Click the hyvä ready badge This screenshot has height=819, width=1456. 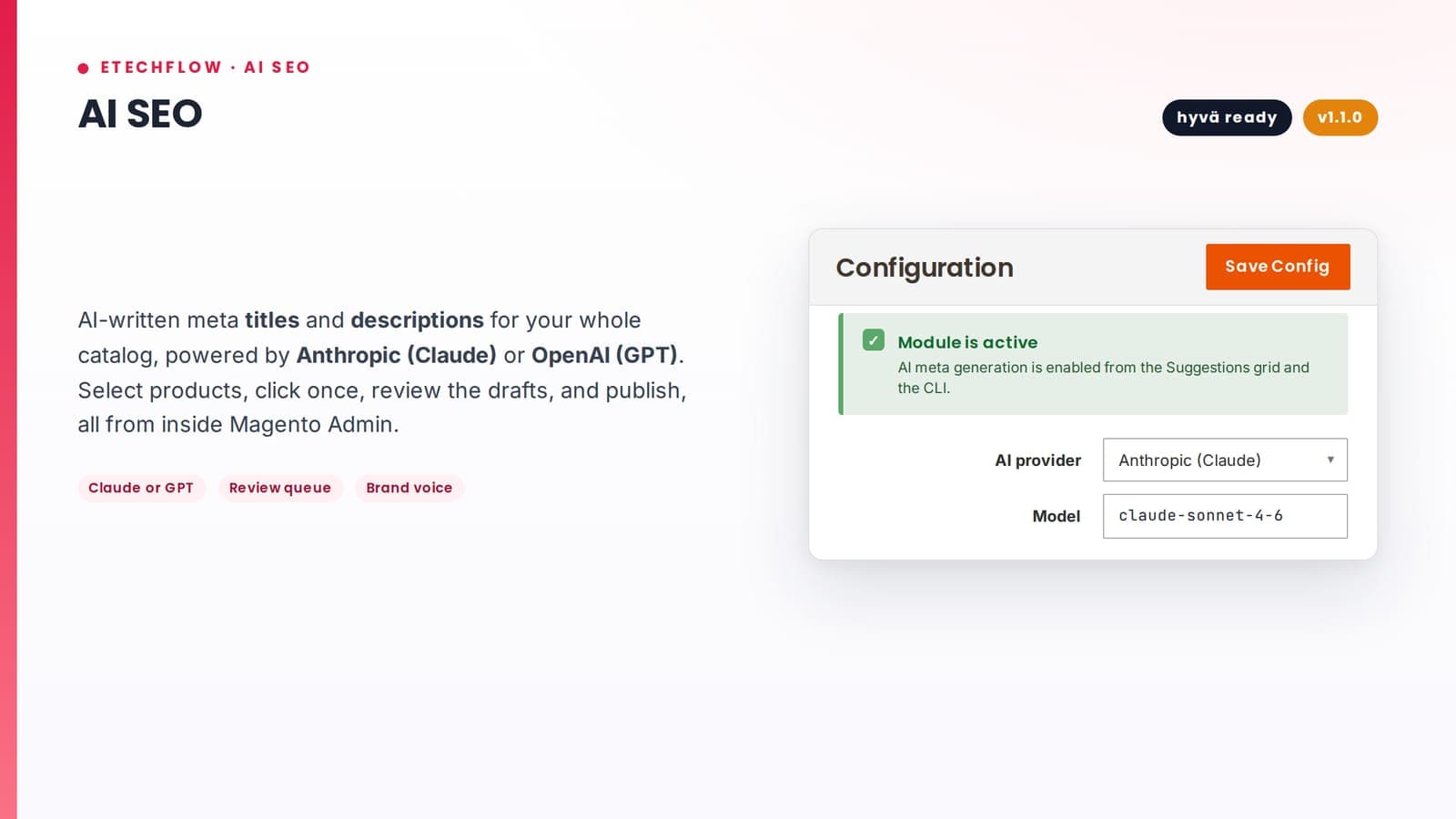[x=1227, y=117]
